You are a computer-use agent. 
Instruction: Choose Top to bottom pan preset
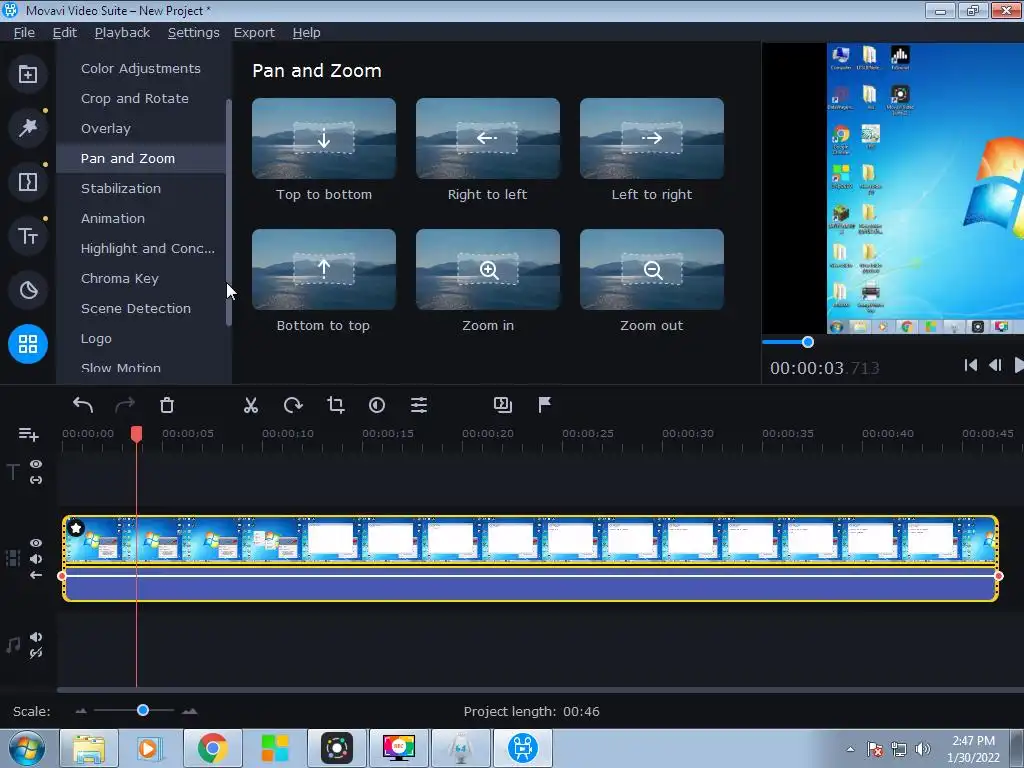click(x=324, y=138)
